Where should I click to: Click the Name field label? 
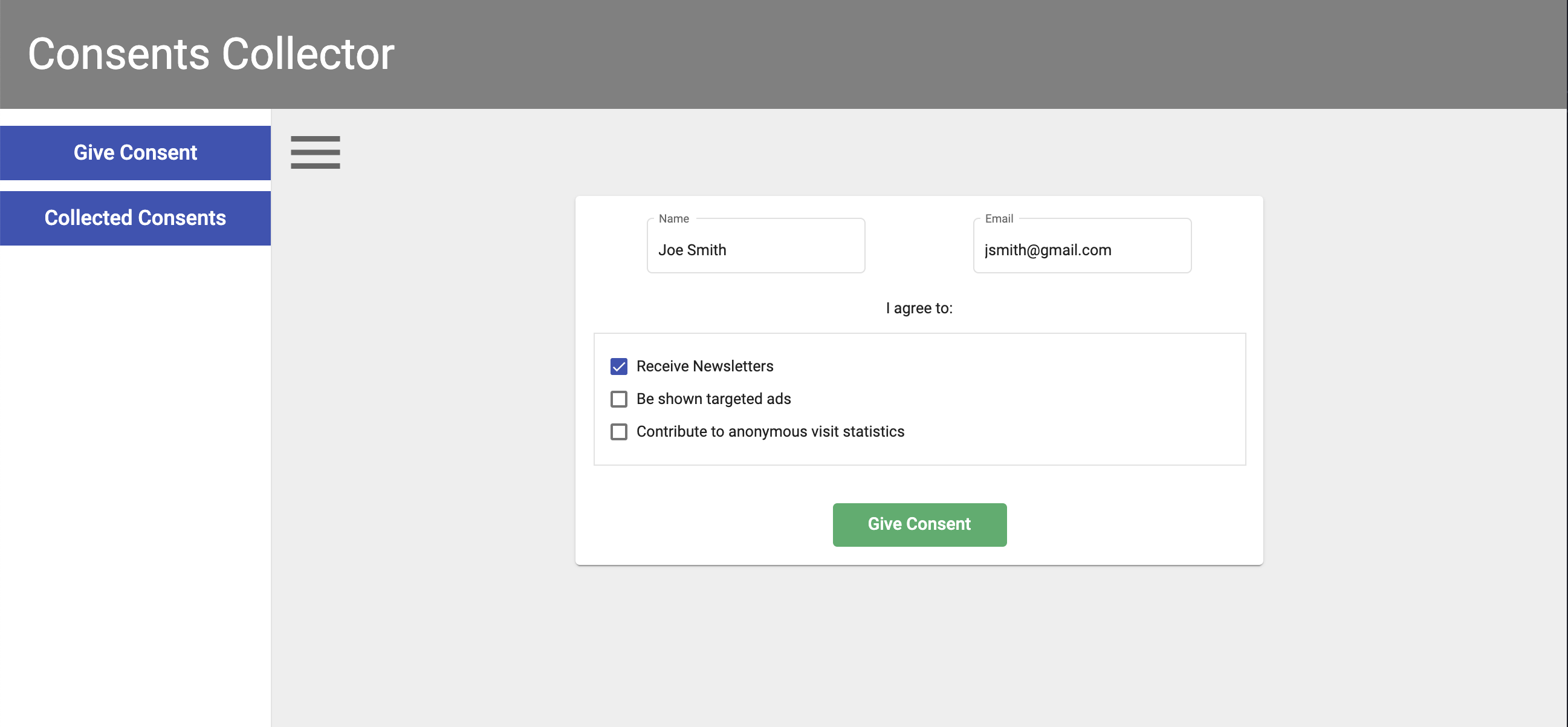(673, 218)
